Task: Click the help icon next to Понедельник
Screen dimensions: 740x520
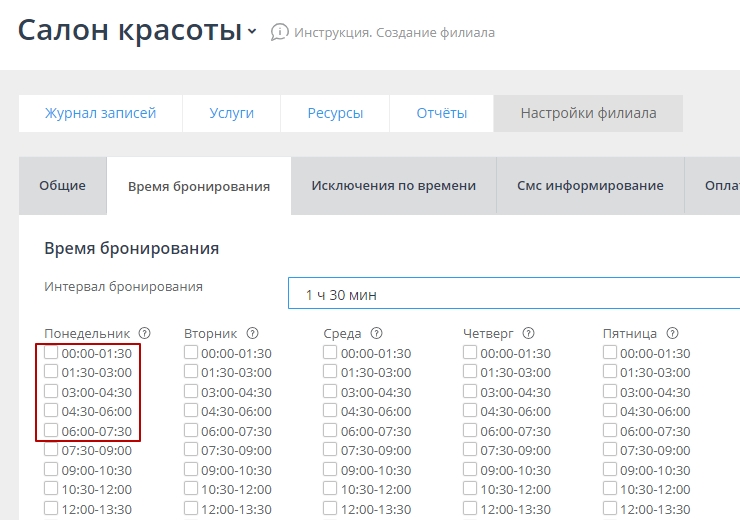Action: coord(145,333)
